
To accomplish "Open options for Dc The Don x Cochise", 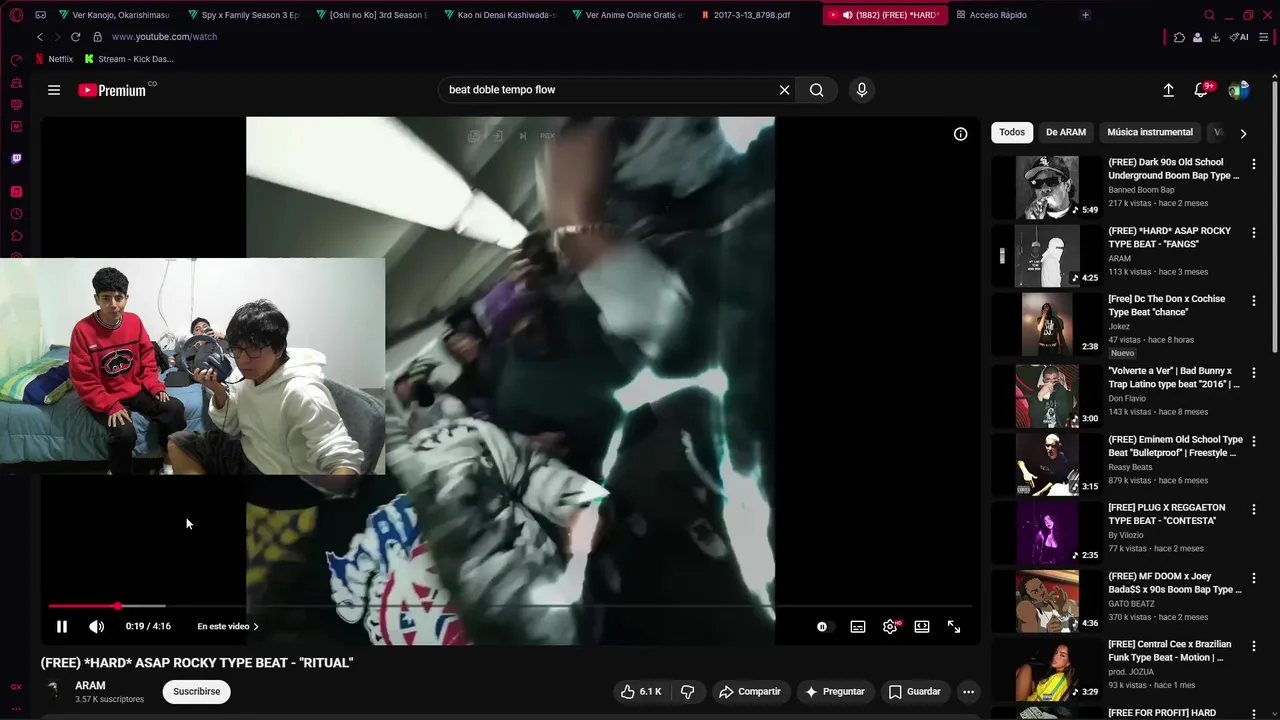I will point(1254,301).
